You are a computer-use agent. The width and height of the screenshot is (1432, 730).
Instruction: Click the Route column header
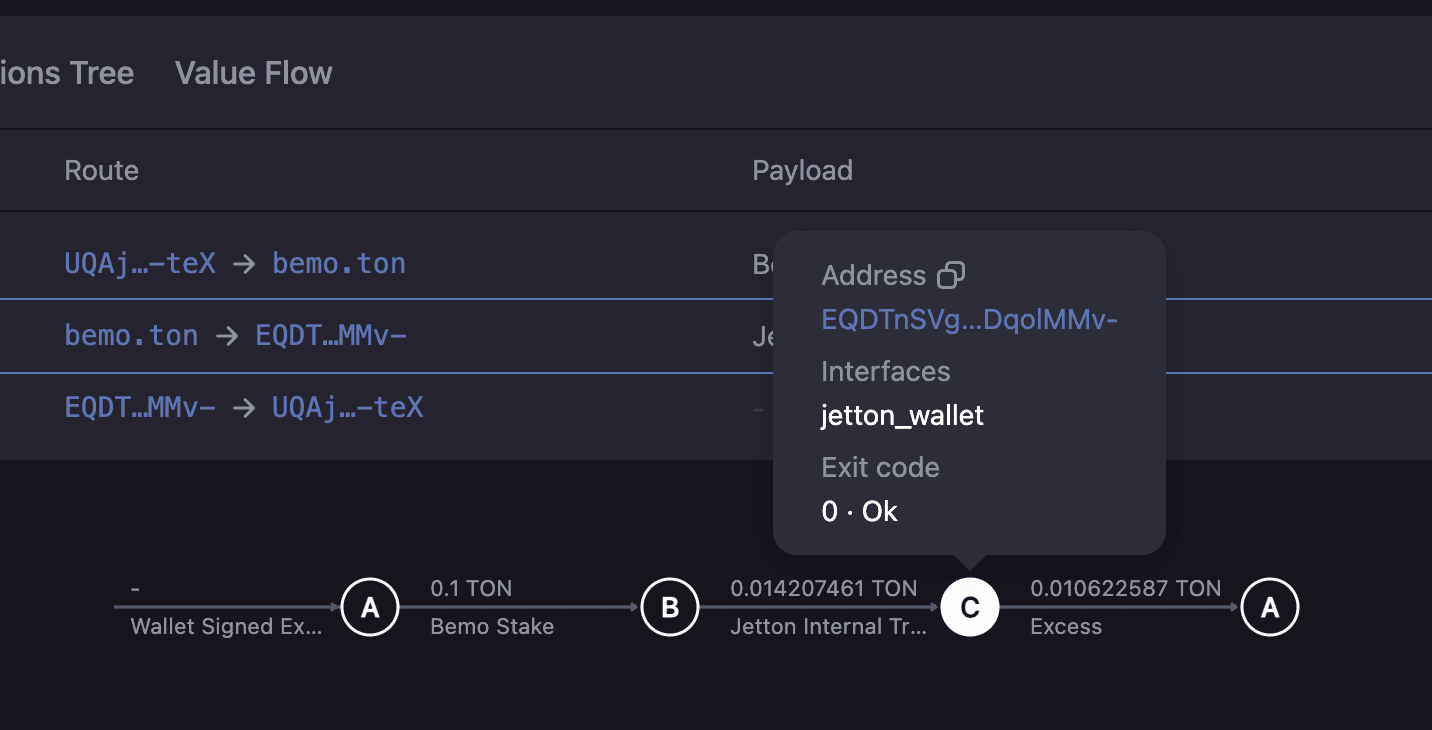click(101, 170)
